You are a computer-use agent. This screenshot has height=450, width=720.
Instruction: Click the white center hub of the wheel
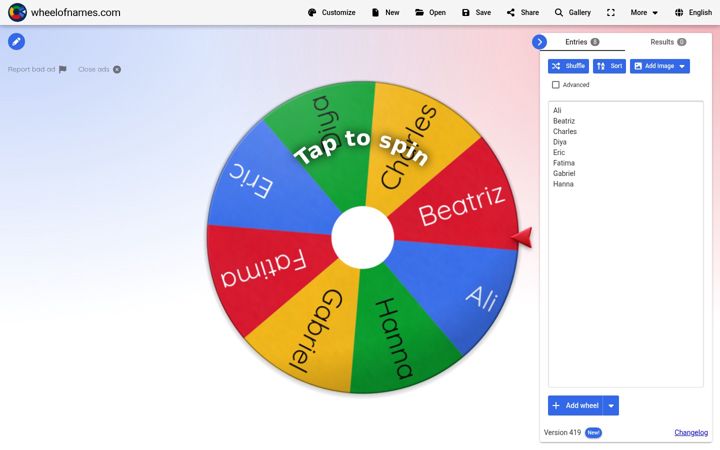(362, 237)
